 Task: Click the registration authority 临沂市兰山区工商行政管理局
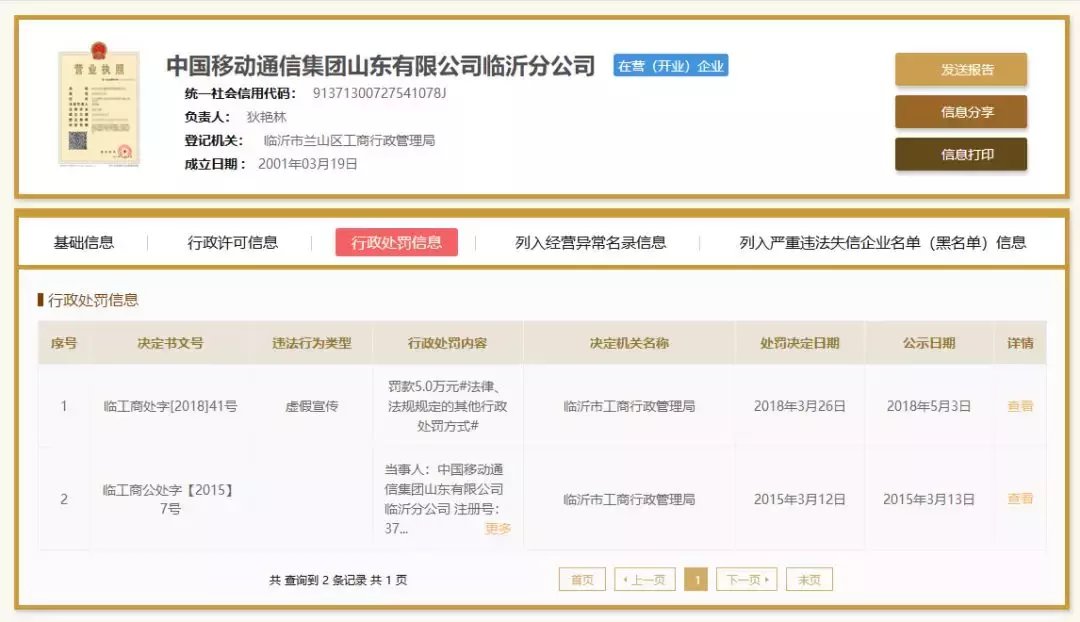pyautogui.click(x=349, y=141)
